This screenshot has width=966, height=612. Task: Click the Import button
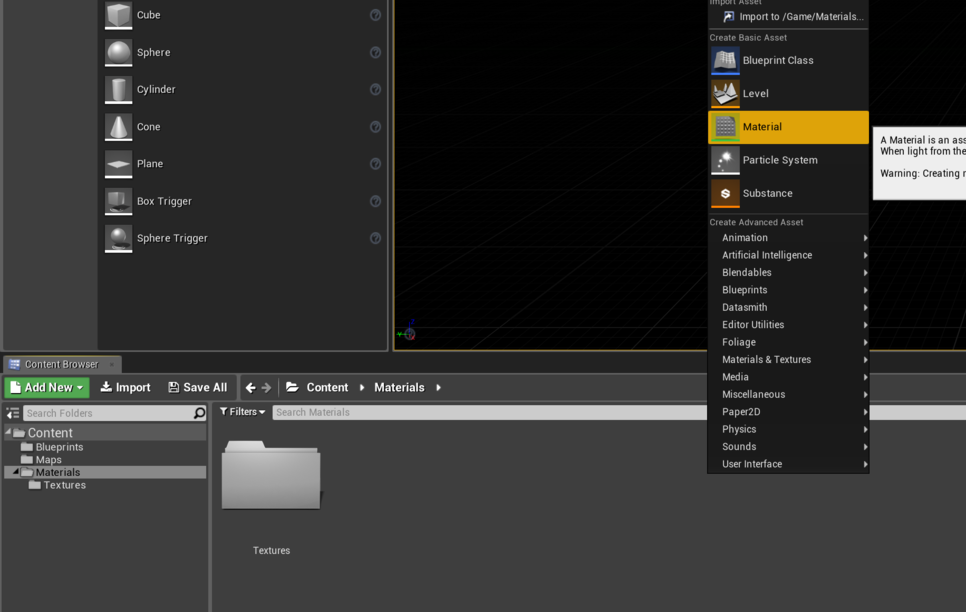(125, 388)
